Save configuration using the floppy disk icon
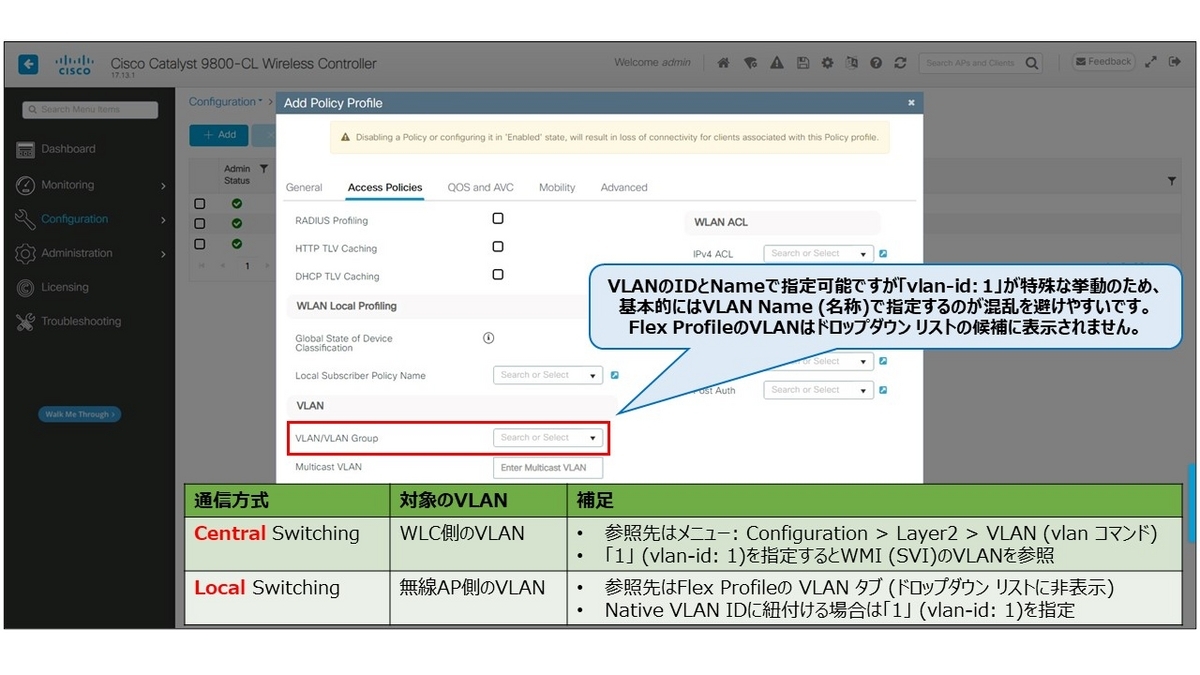Image resolution: width=1200 pixels, height=675 pixels. pyautogui.click(x=802, y=62)
